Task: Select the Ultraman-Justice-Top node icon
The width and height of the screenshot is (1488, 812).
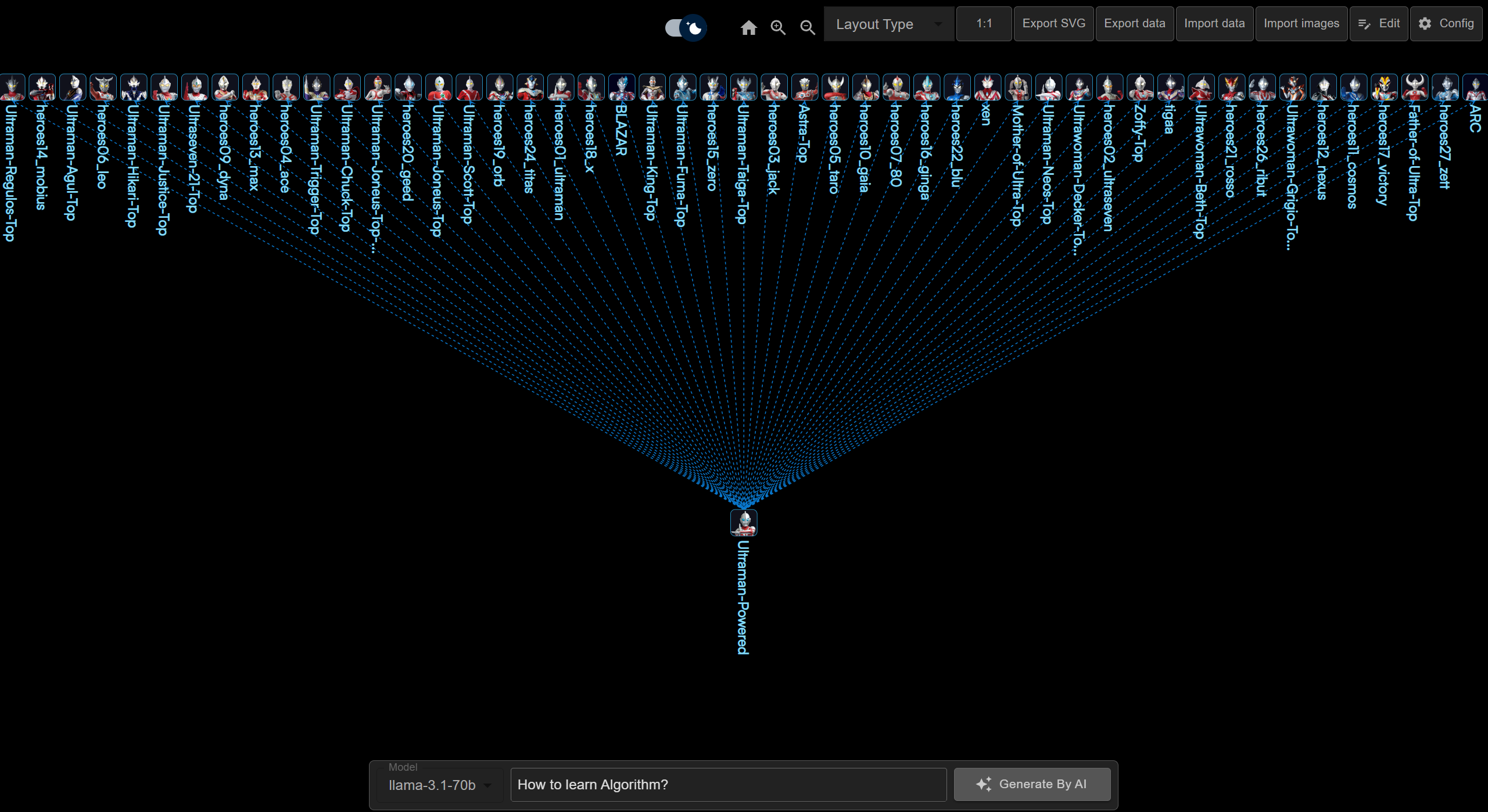Action: click(x=164, y=87)
